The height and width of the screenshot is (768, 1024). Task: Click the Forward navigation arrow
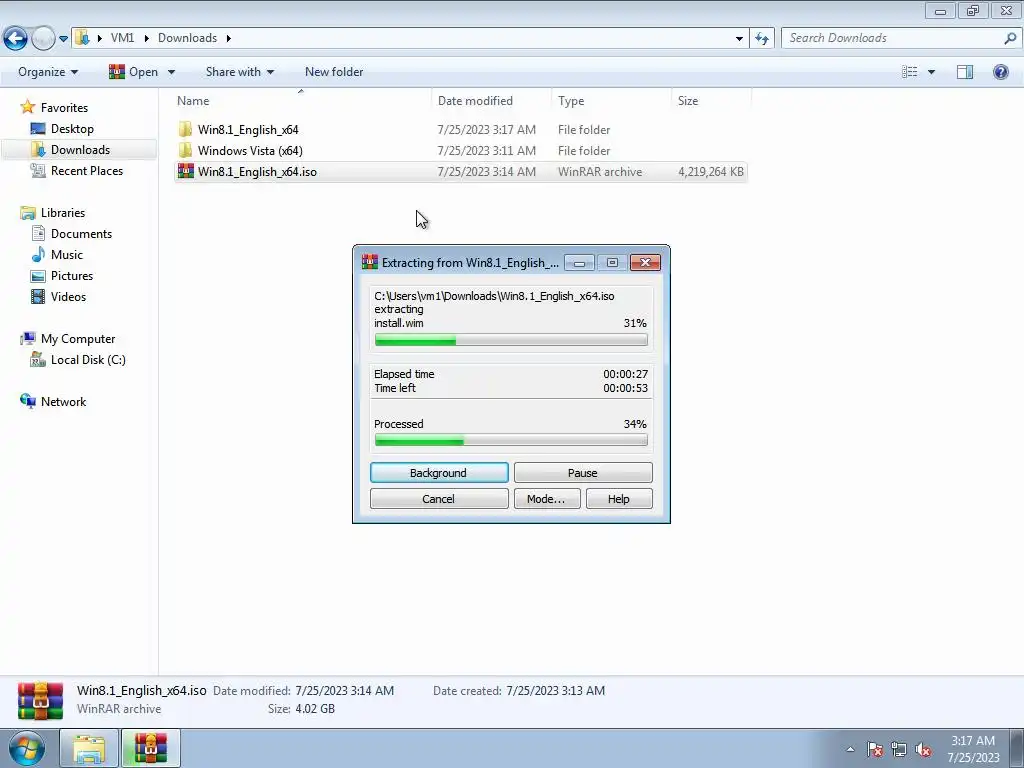(x=43, y=39)
